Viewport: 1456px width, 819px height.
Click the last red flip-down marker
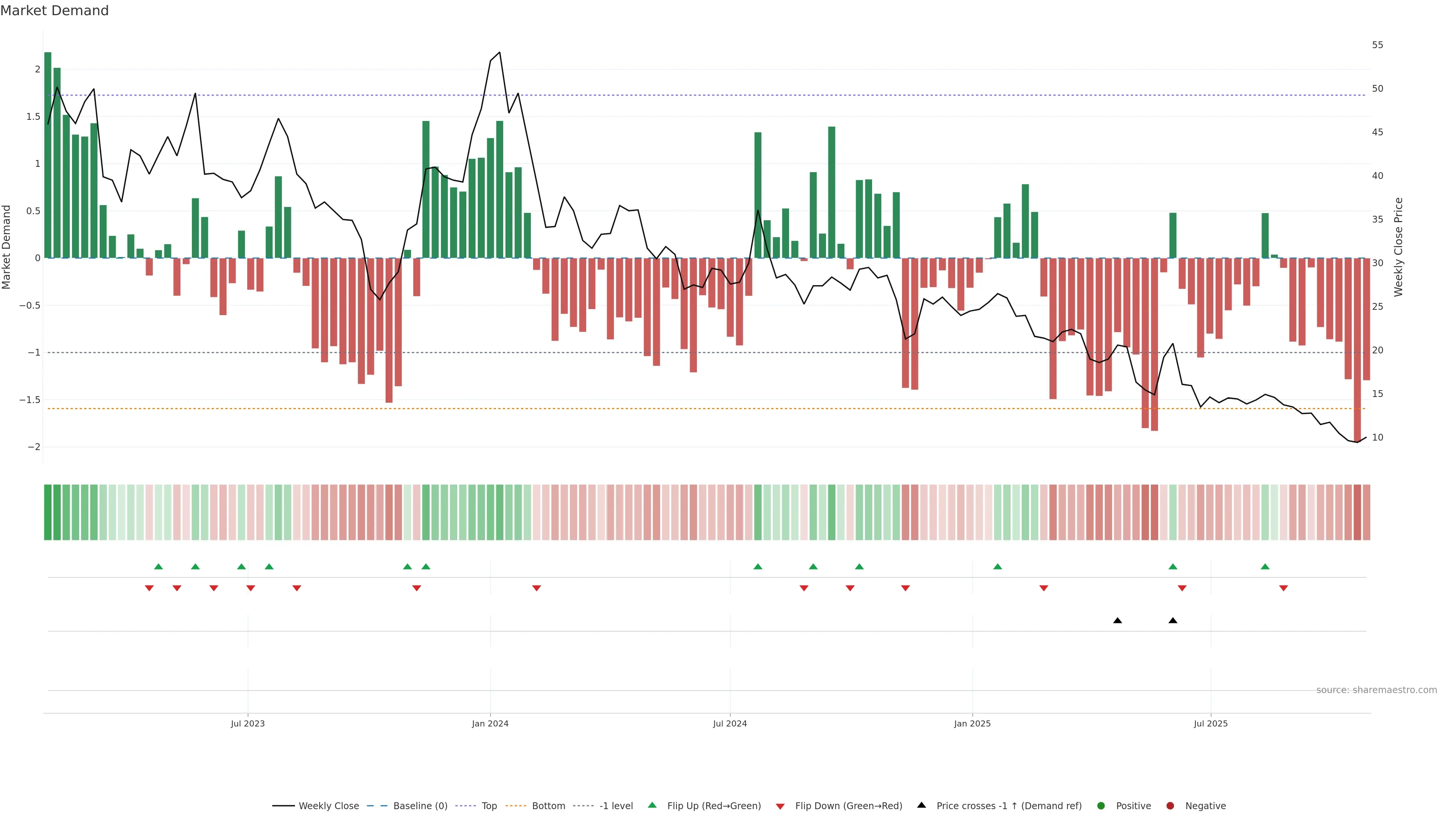1283,588
